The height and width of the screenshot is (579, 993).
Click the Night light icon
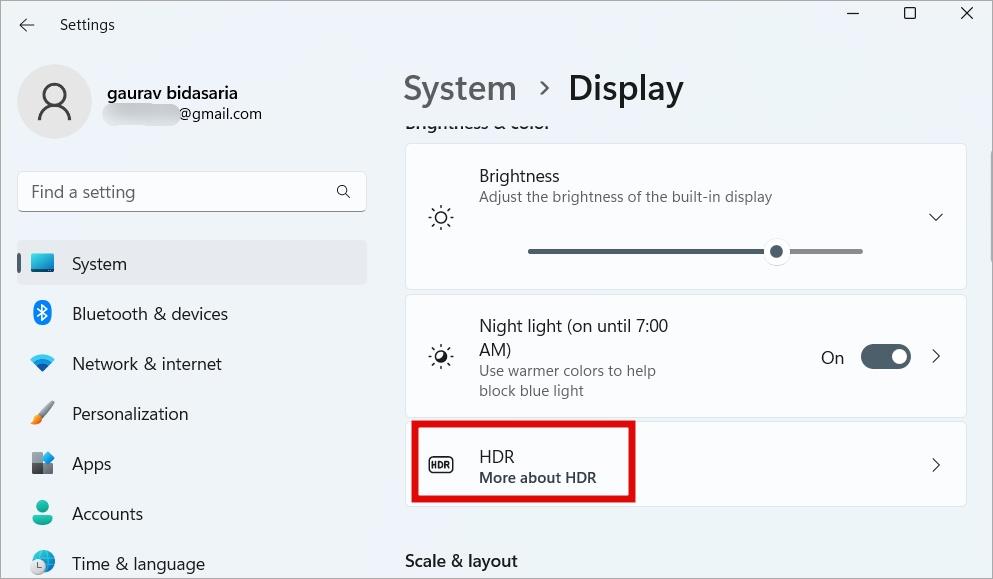tap(441, 357)
